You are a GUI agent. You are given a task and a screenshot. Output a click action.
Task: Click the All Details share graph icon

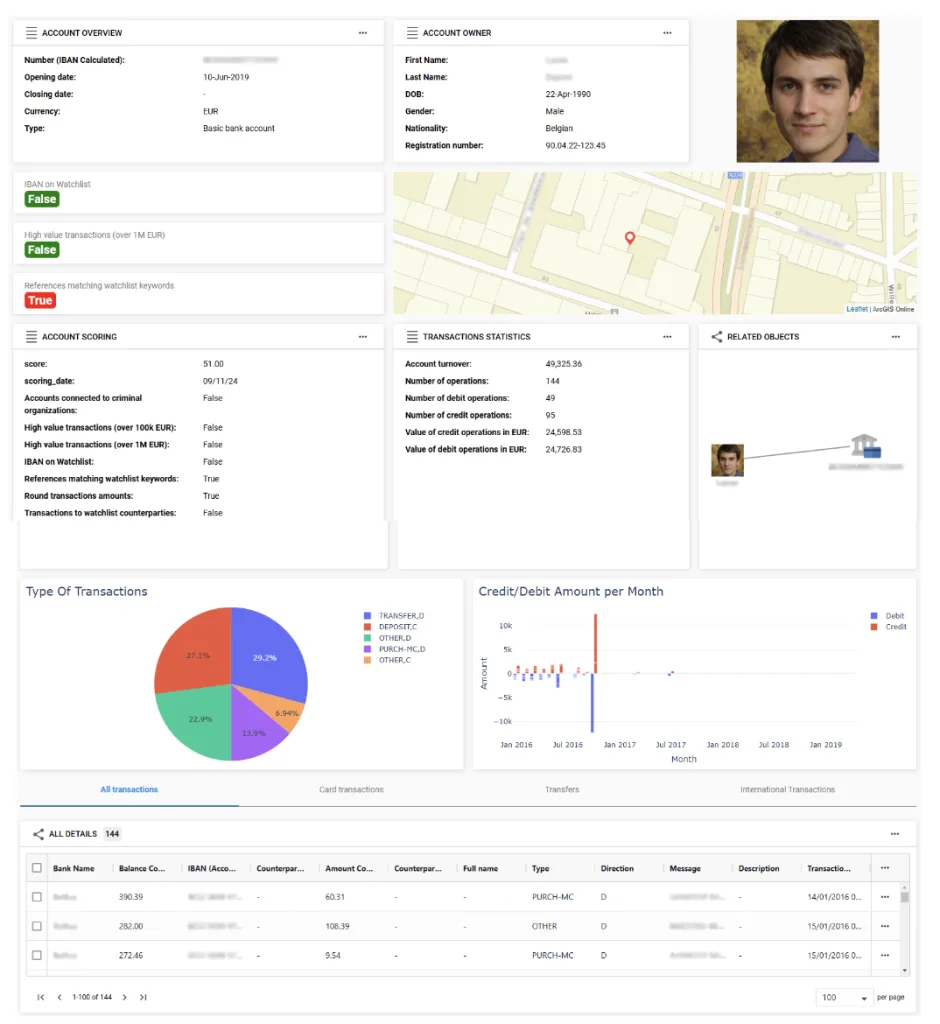coord(39,834)
